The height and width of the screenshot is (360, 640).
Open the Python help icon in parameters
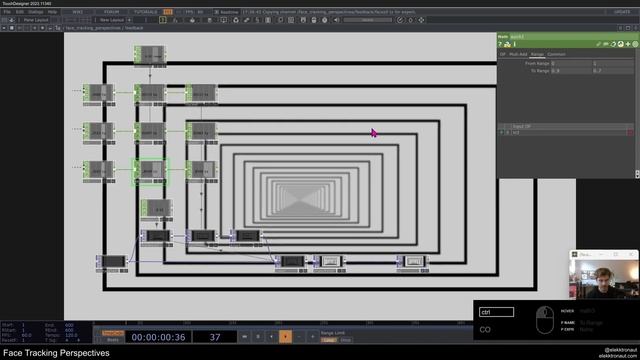pos(507,44)
